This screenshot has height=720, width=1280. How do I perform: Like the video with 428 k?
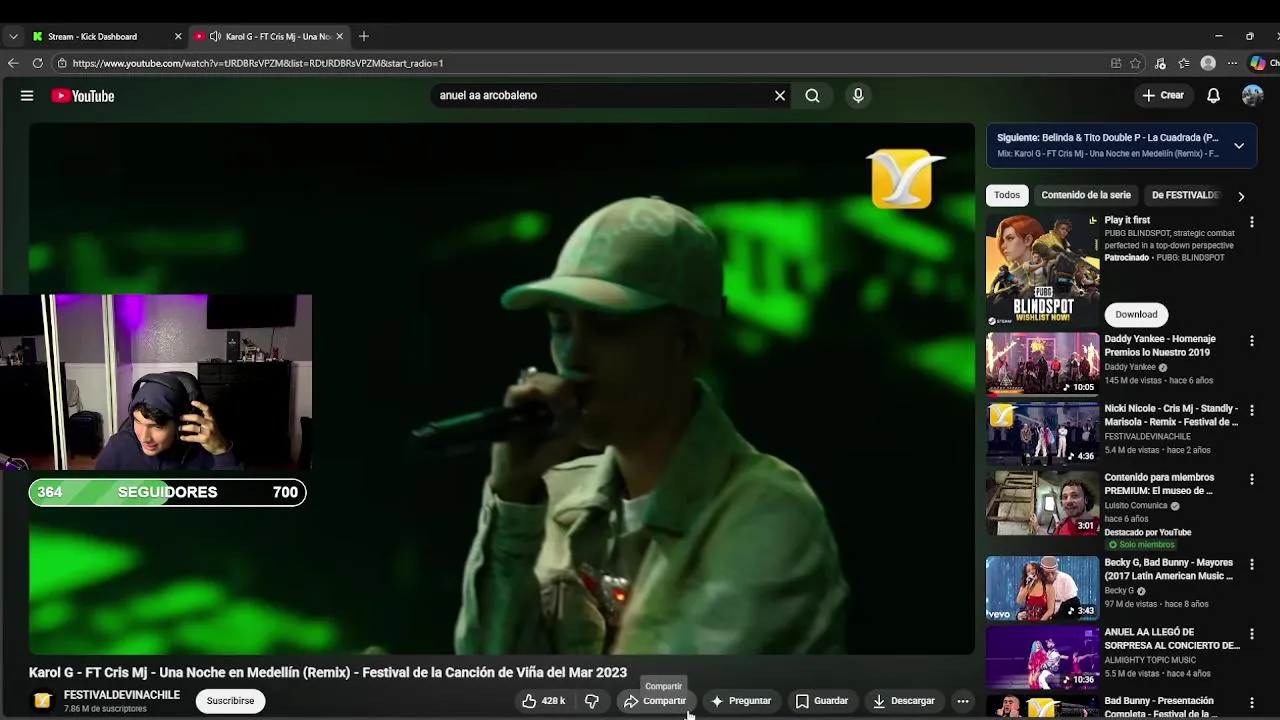click(543, 701)
